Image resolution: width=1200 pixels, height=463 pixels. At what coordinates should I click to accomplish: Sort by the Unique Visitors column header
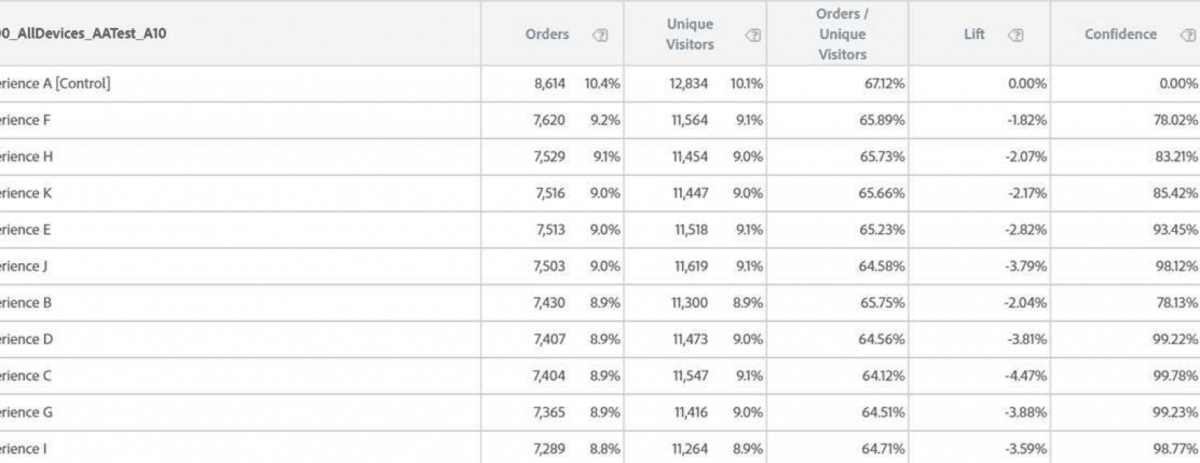(690, 34)
